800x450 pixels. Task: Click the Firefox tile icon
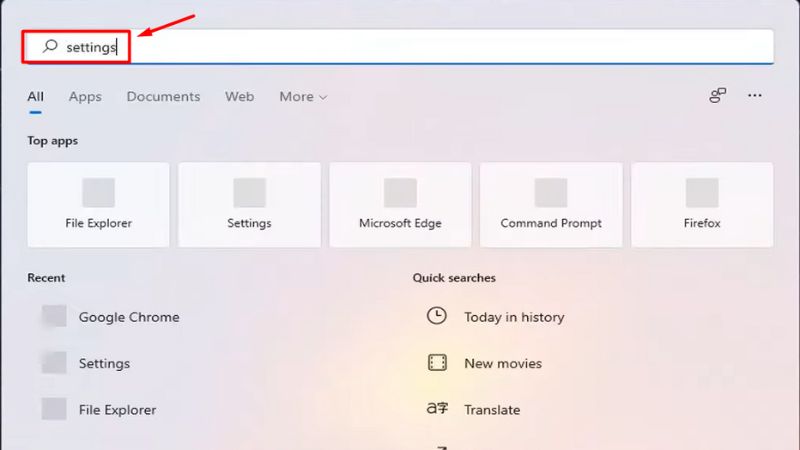click(x=702, y=193)
